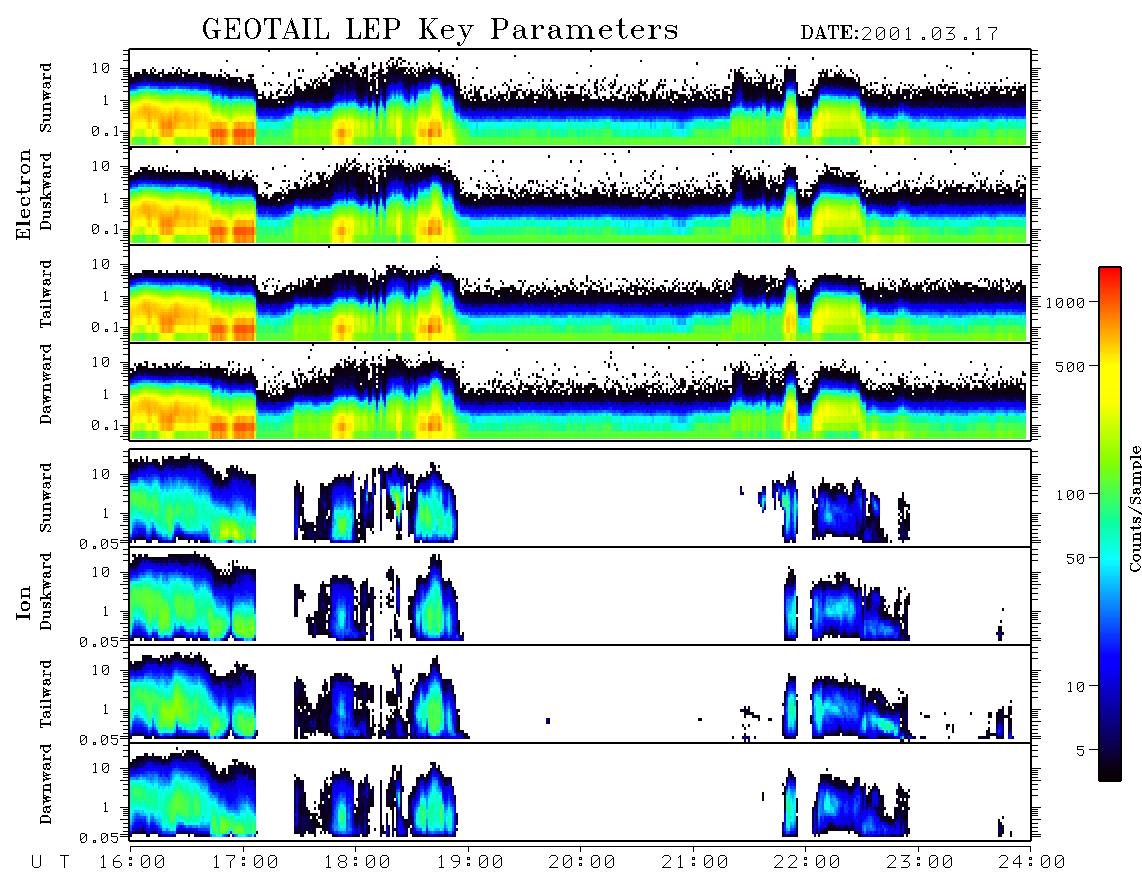Click inside the Electron Sunward spectrogram panel
This screenshot has height=880, width=1142.
pyautogui.click(x=580, y=98)
